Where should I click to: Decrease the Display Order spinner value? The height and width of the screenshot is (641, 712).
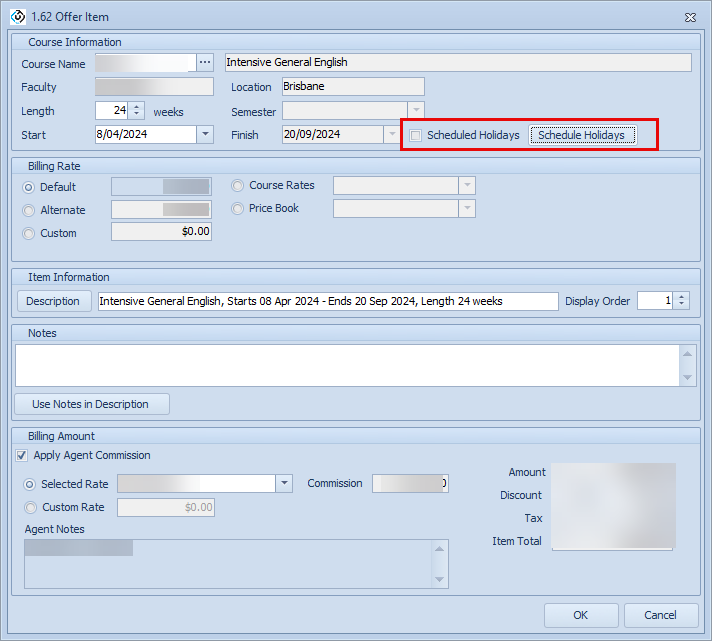point(682,305)
